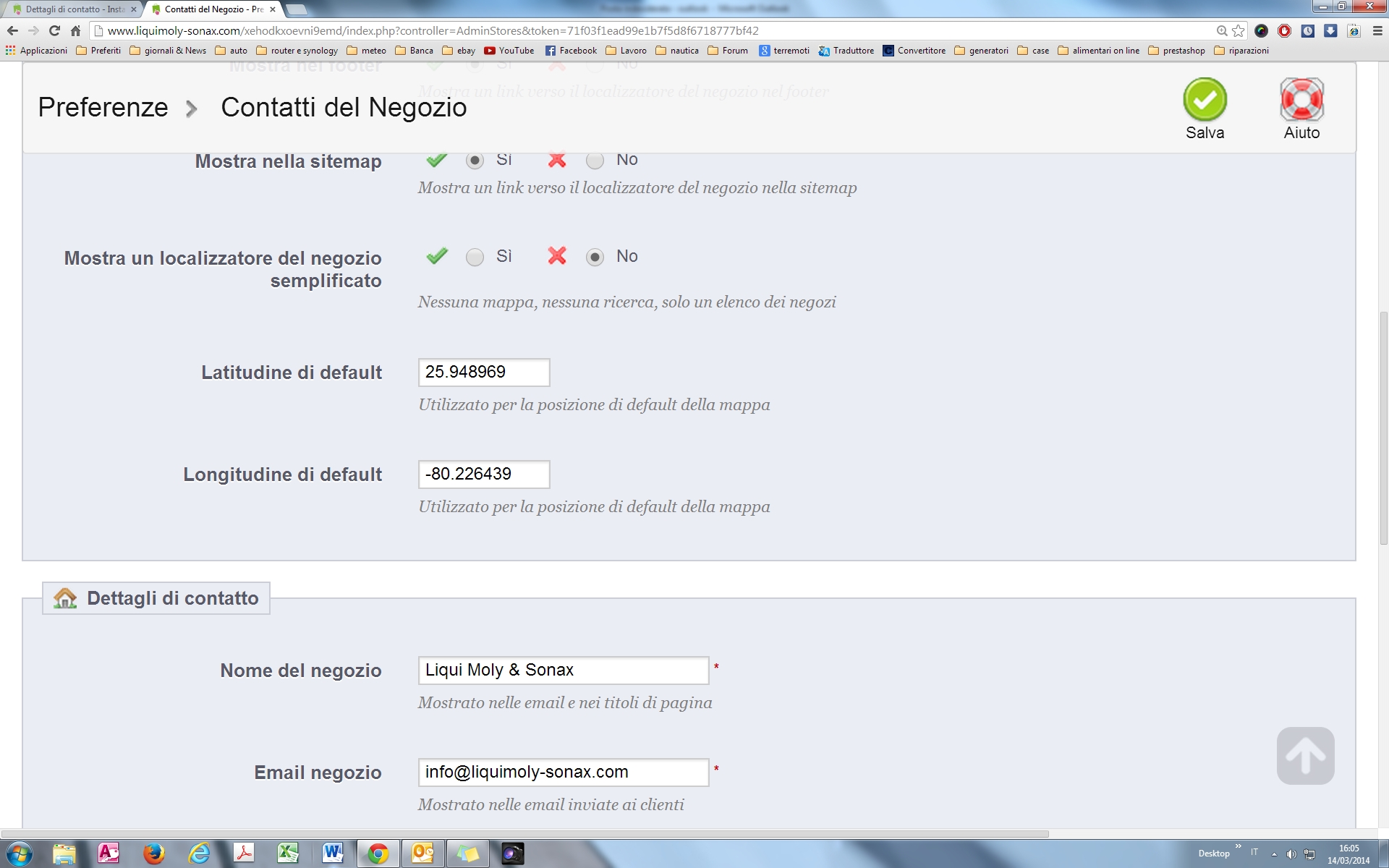Open the Chrome hamburger menu icon
Viewport: 1389px width, 868px height.
point(1377,30)
